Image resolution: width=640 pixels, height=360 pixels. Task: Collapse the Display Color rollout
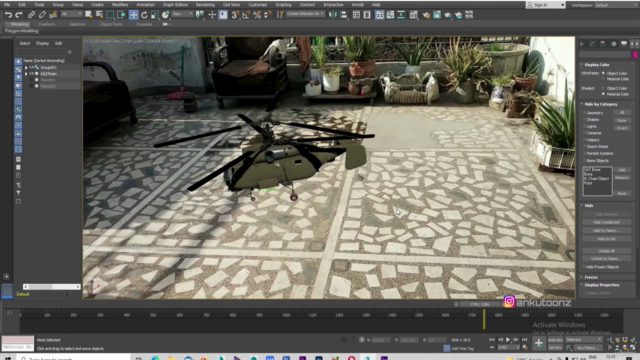[596, 64]
